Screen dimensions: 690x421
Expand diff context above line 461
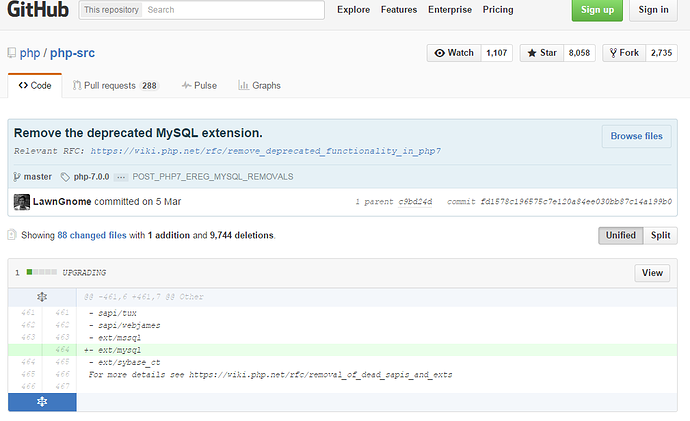click(42, 297)
